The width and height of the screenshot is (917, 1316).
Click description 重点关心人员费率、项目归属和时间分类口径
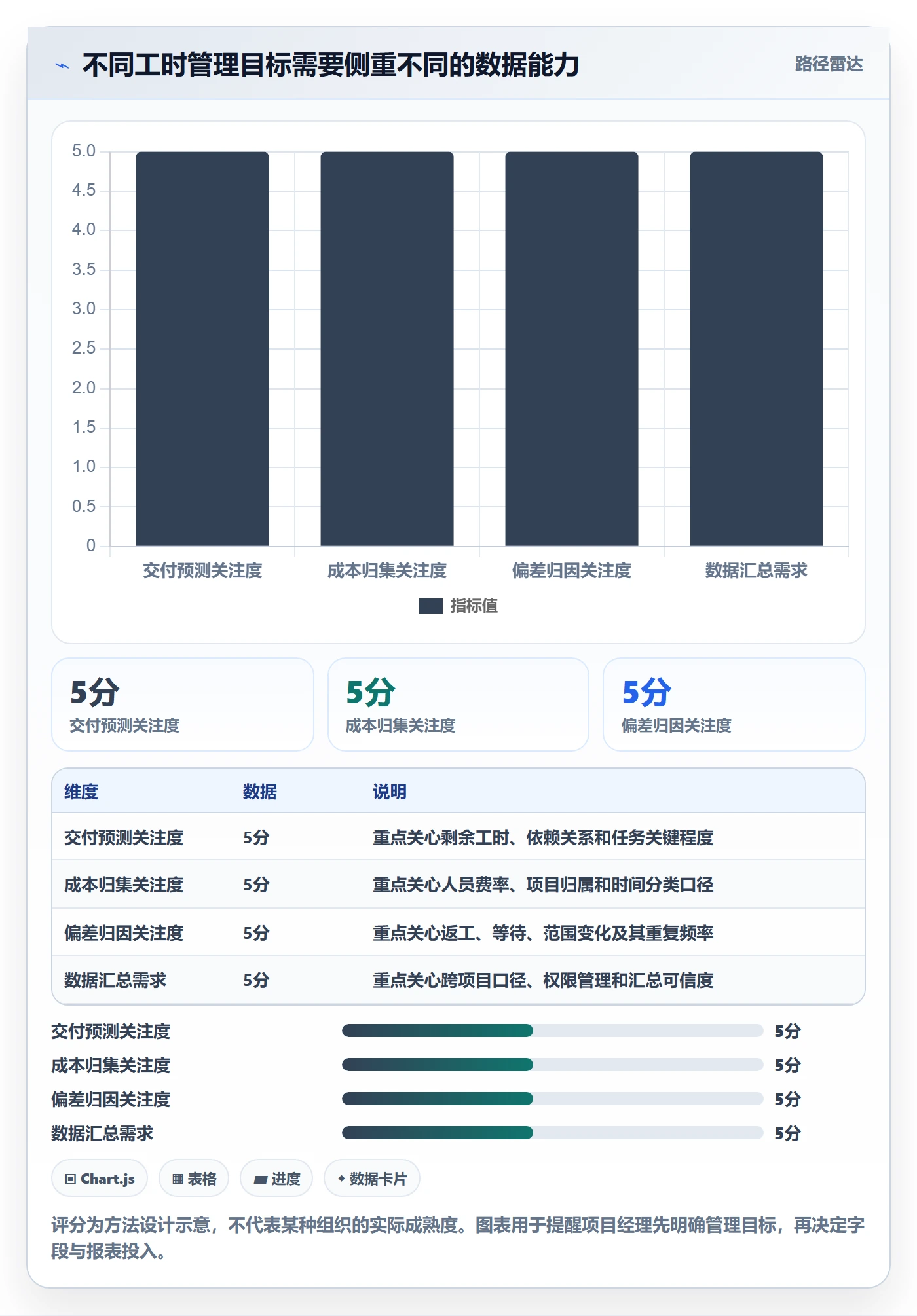(x=543, y=885)
